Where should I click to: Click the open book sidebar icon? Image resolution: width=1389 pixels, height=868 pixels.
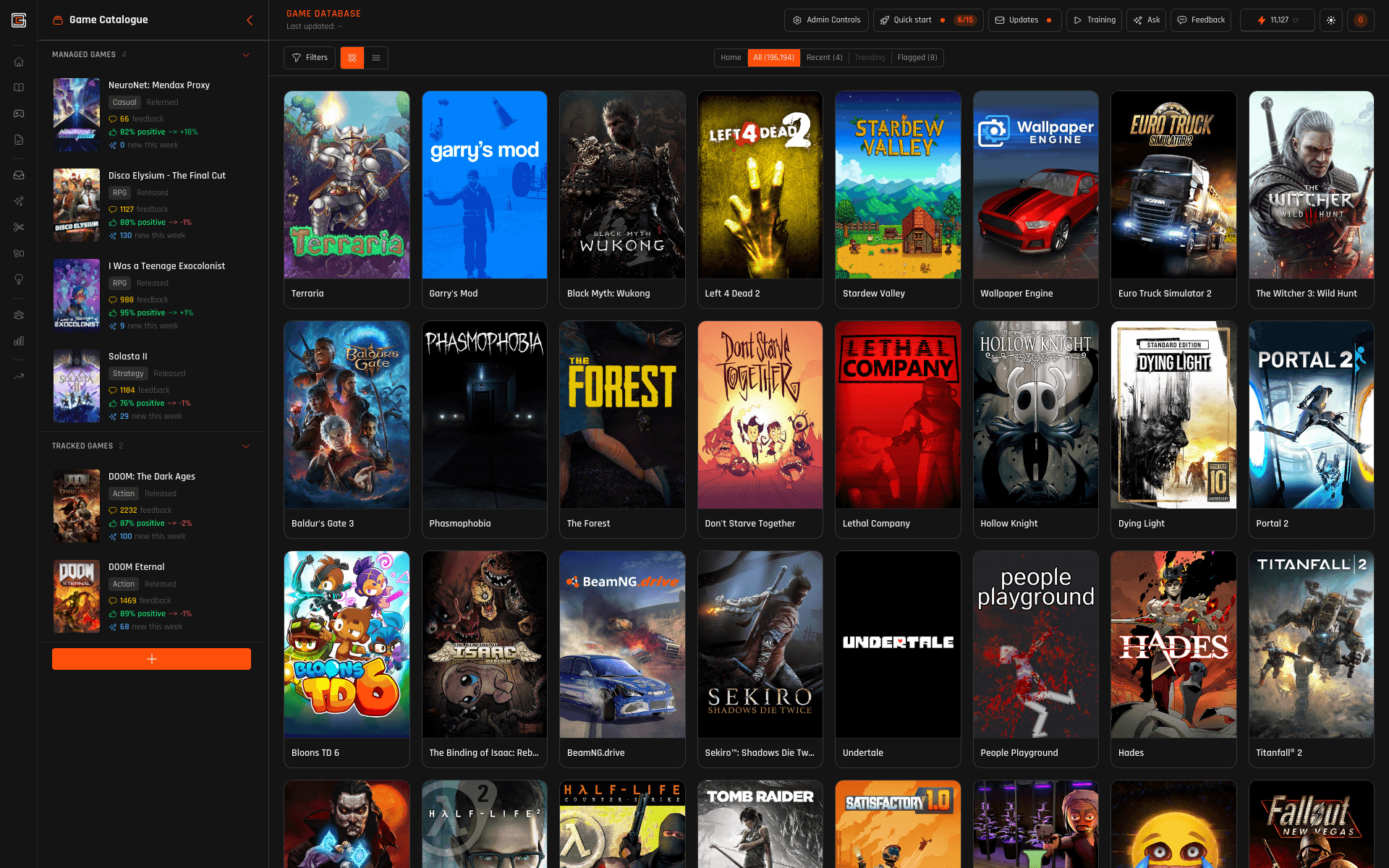(x=19, y=88)
